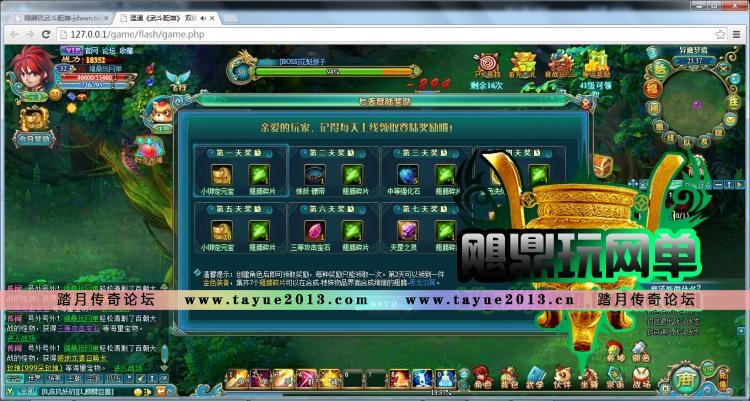Switch to the first browser tab
Viewport: 750px width, 401px height.
pyautogui.click(x=60, y=18)
